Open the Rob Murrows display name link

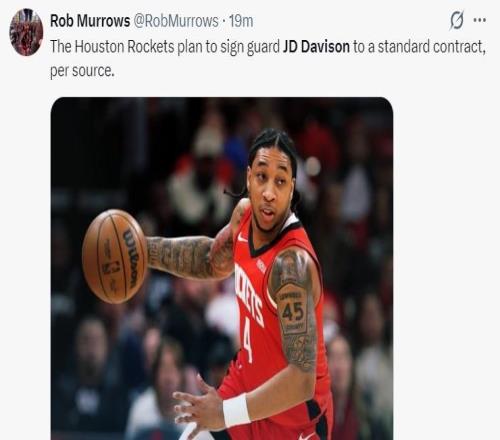(90, 21)
